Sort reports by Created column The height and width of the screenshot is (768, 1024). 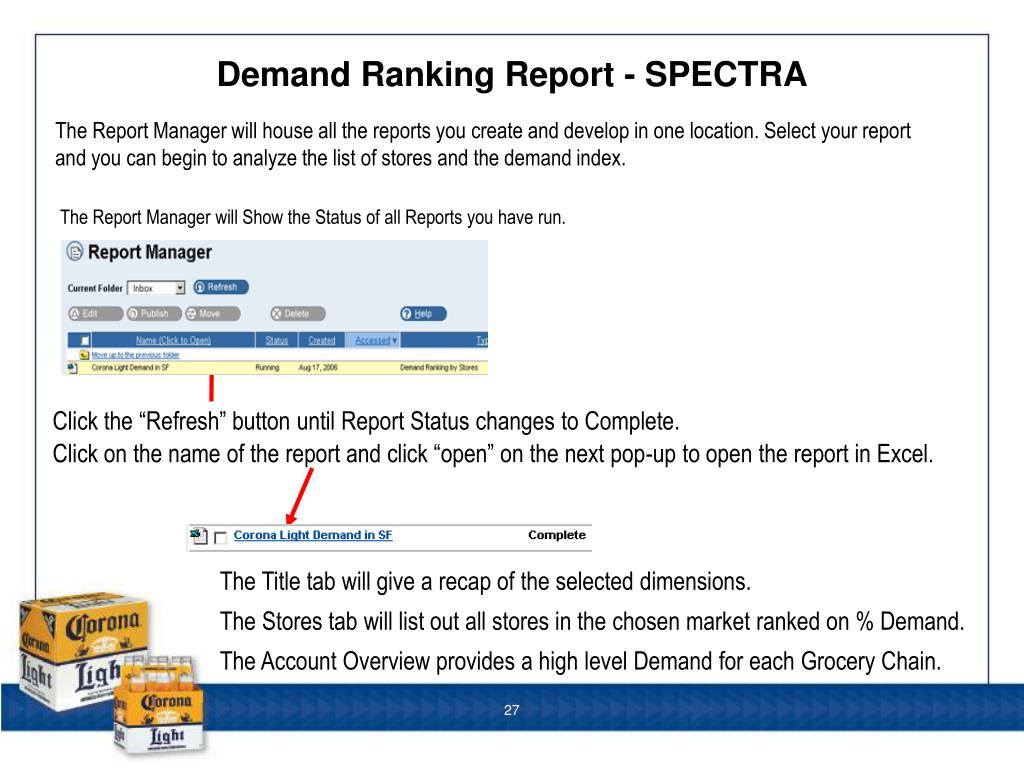click(x=321, y=340)
